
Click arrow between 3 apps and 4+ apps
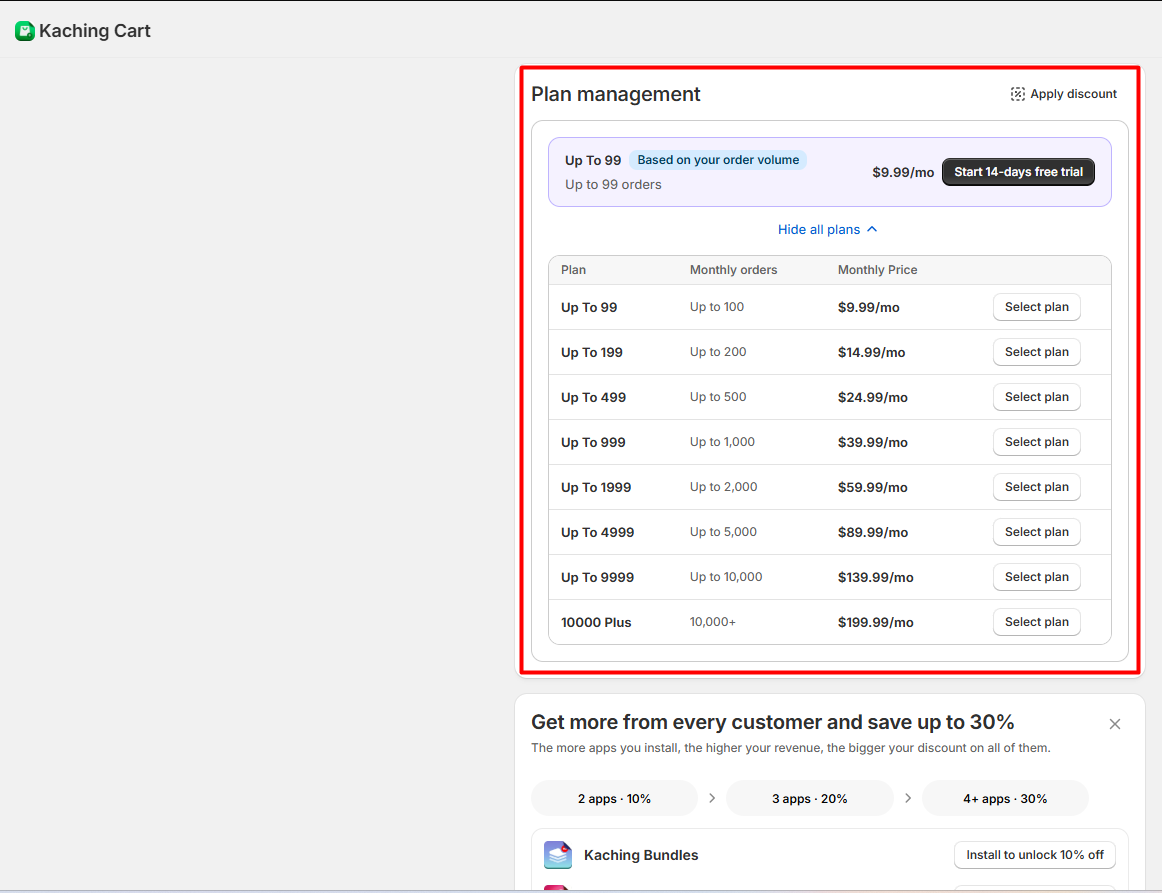908,798
